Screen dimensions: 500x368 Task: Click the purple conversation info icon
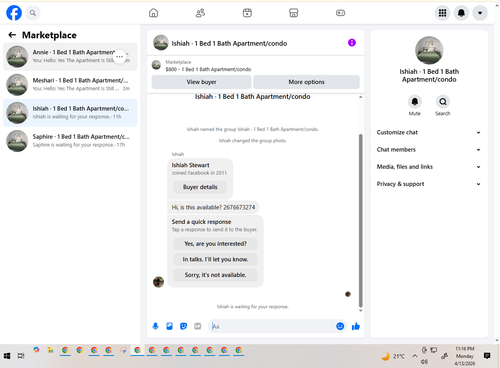click(352, 43)
